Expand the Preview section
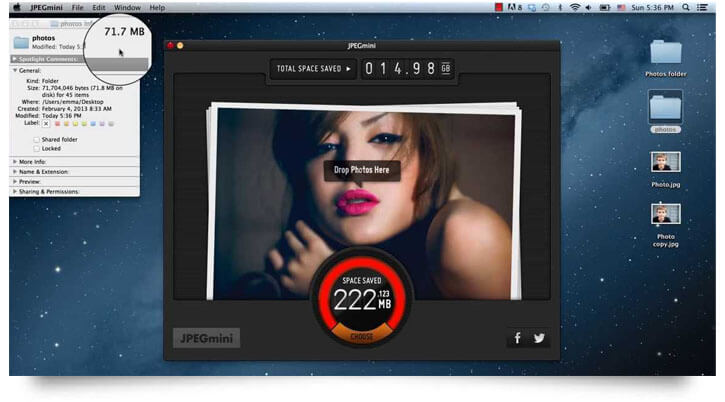This screenshot has width=725, height=402. click(x=15, y=182)
